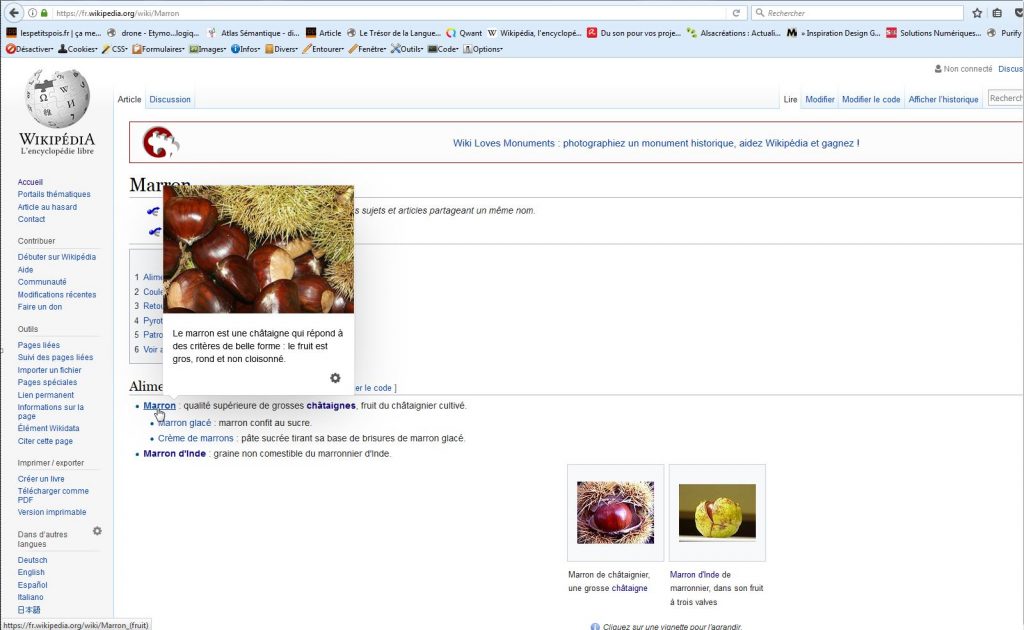
Task: Reload the page with the refresh icon
Action: tap(737, 13)
